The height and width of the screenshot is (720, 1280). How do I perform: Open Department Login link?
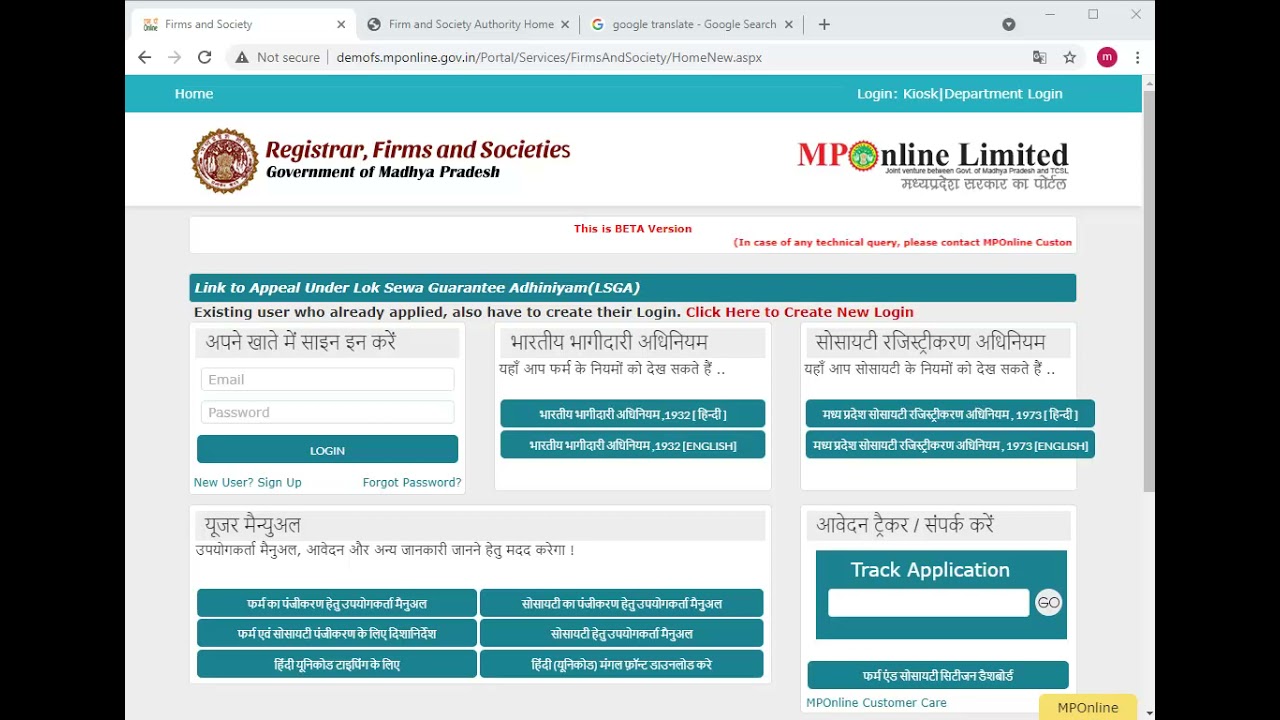[x=1003, y=94]
